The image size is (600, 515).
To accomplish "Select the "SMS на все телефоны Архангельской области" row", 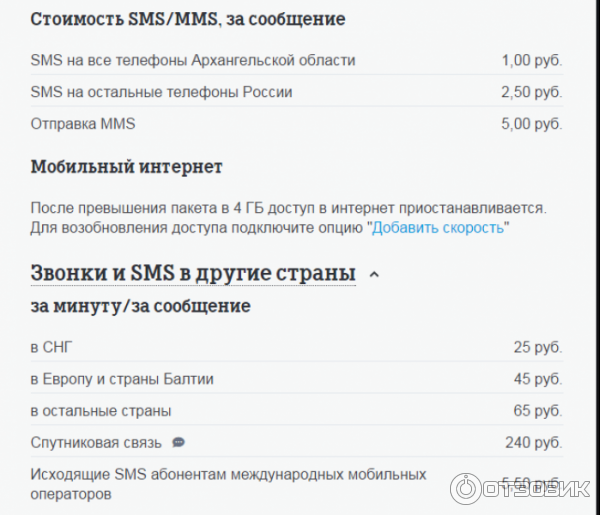I will coord(193,60).
